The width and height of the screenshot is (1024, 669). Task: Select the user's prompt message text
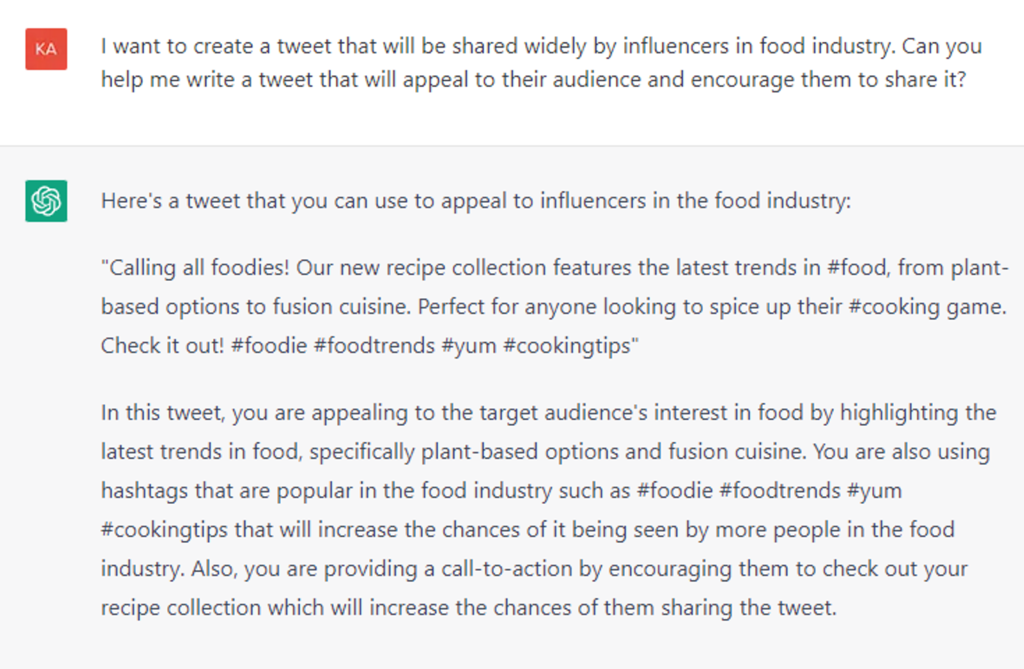click(x=541, y=62)
